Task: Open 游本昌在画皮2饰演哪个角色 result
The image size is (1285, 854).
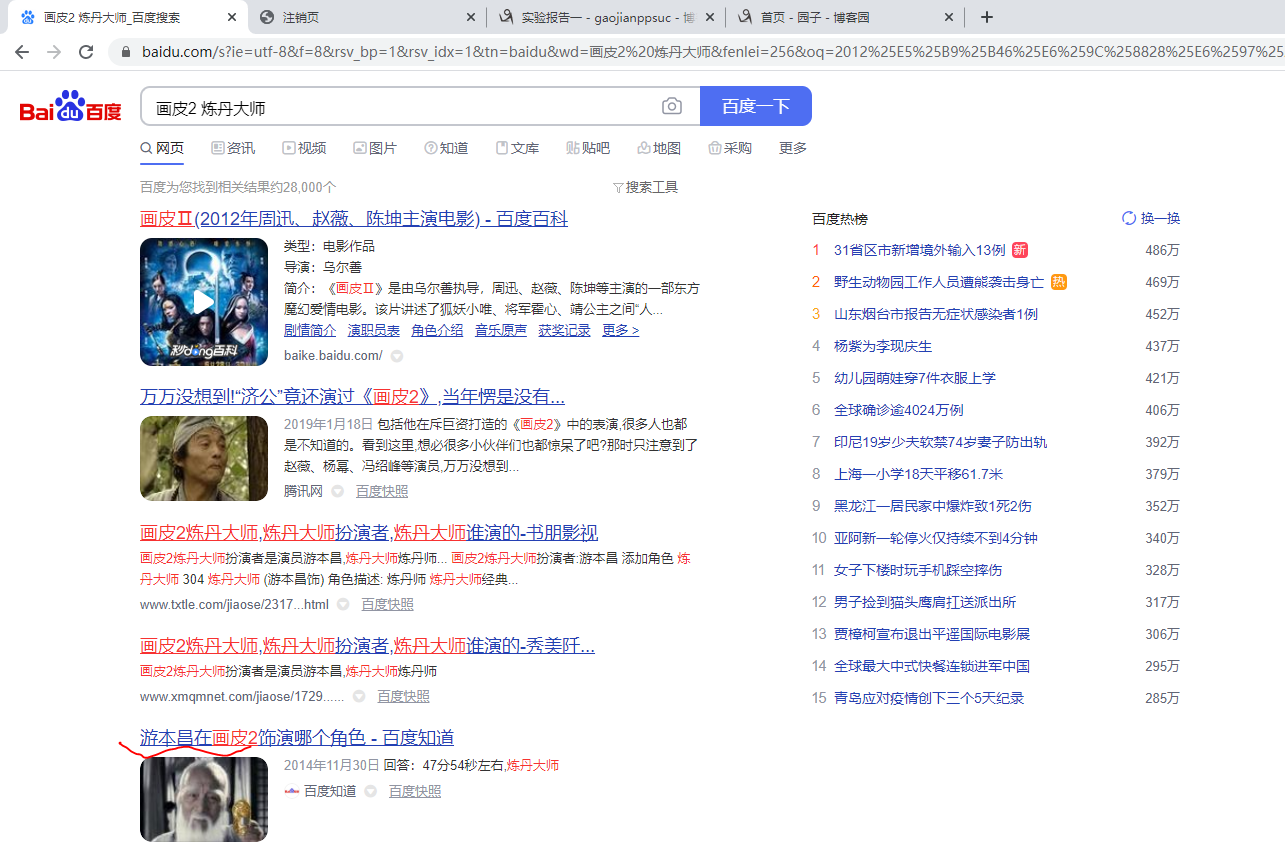Action: tap(297, 738)
